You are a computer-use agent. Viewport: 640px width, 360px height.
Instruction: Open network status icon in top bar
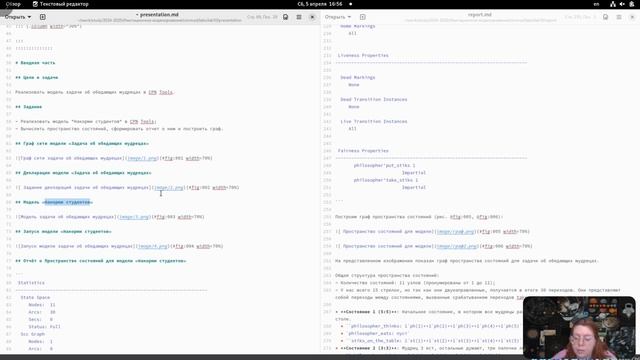click(x=613, y=4)
